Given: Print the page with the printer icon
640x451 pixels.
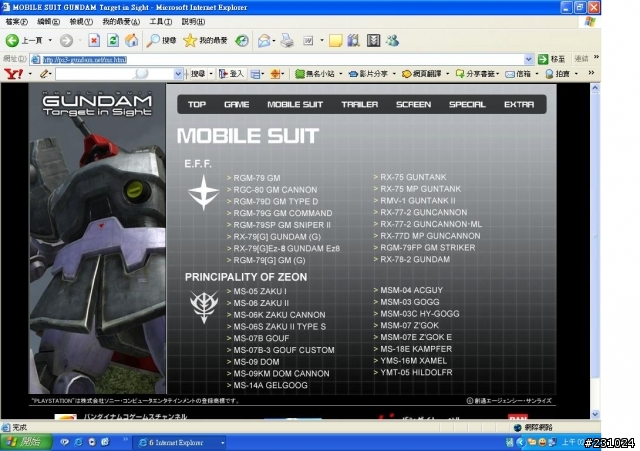Looking at the screenshot, I should 287,40.
